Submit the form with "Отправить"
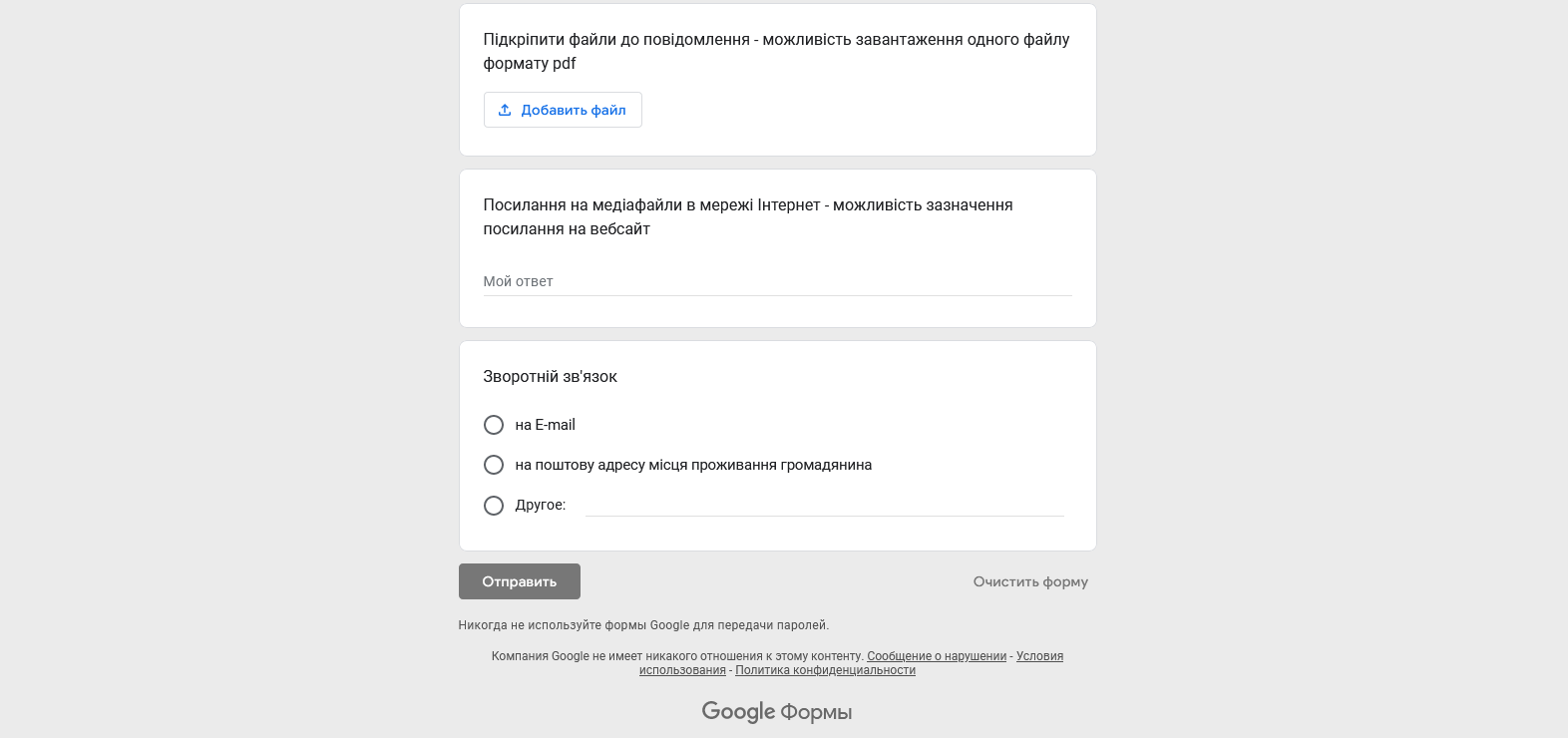The width and height of the screenshot is (1568, 738). [519, 581]
